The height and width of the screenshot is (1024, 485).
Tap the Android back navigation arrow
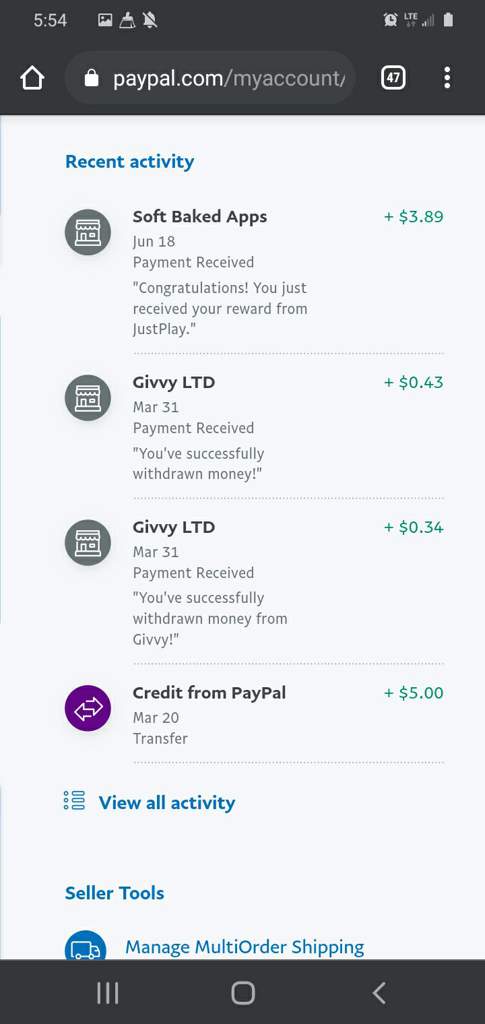(379, 993)
